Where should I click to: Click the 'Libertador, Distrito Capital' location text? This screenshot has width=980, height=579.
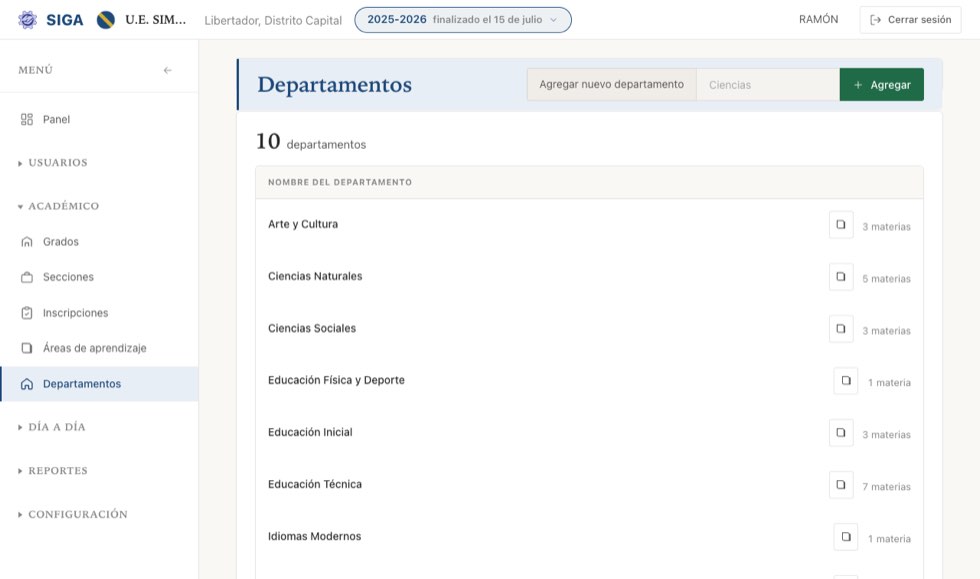273,21
